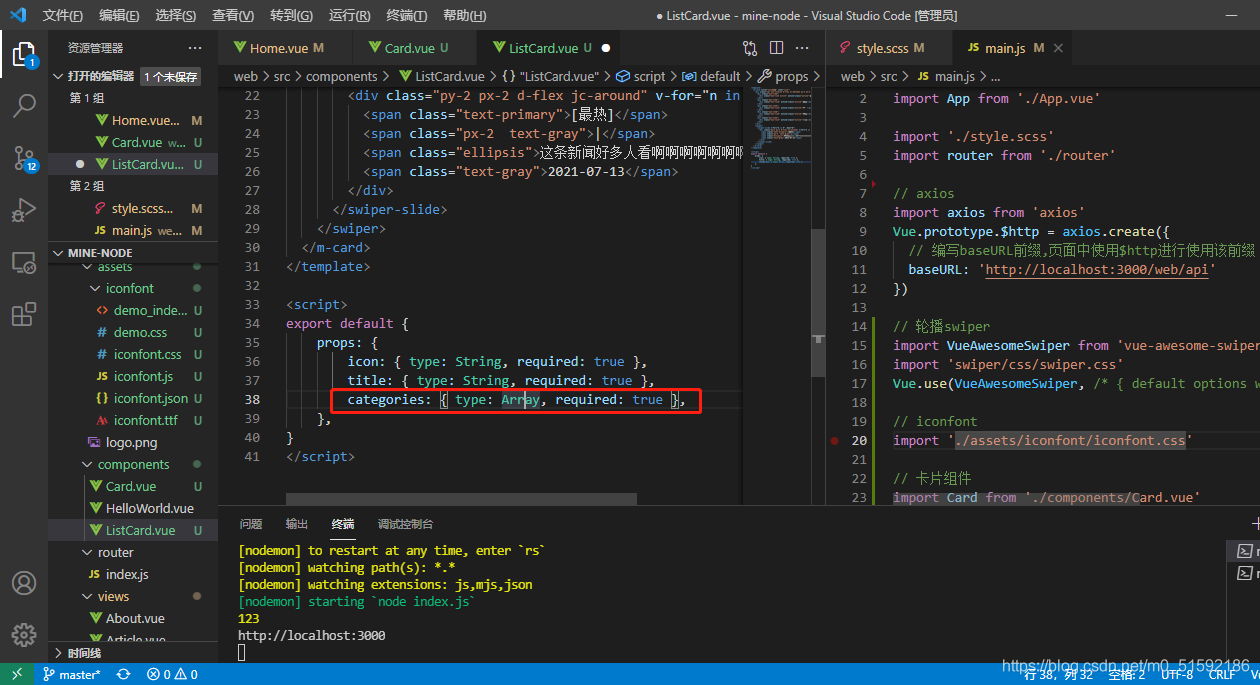Switch to the 问题 panel tab
The width and height of the screenshot is (1260, 685).
tap(251, 524)
